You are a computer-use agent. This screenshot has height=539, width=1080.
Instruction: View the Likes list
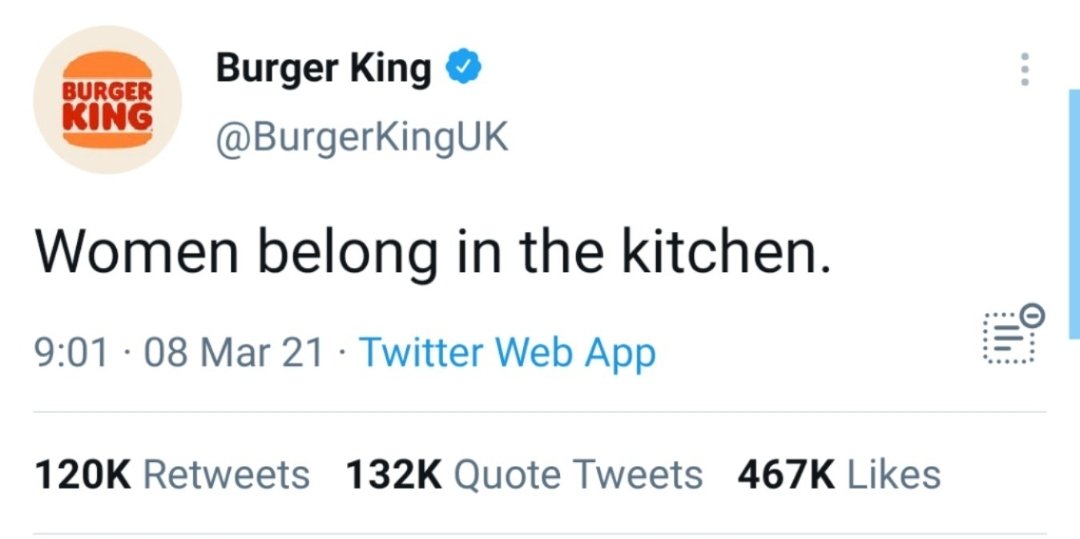coord(894,474)
